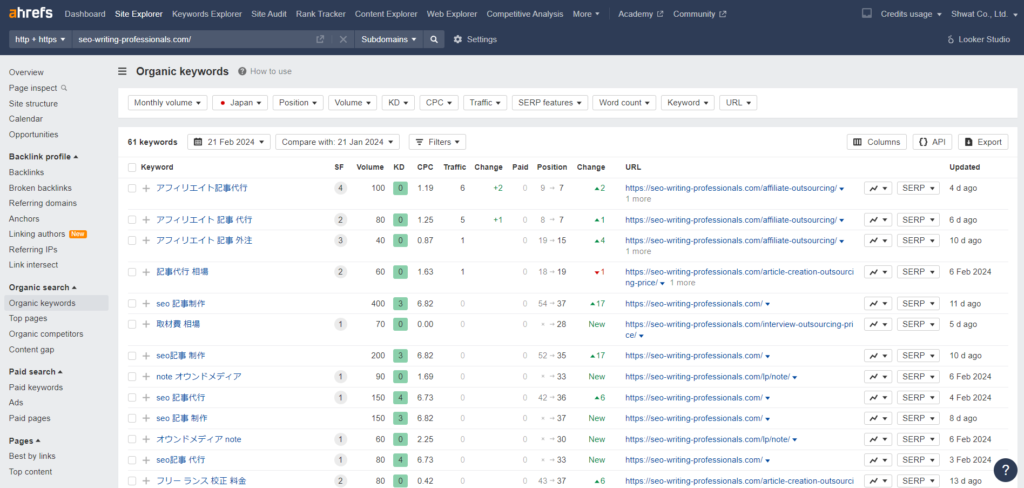Open the URL in new tab icon

point(320,39)
